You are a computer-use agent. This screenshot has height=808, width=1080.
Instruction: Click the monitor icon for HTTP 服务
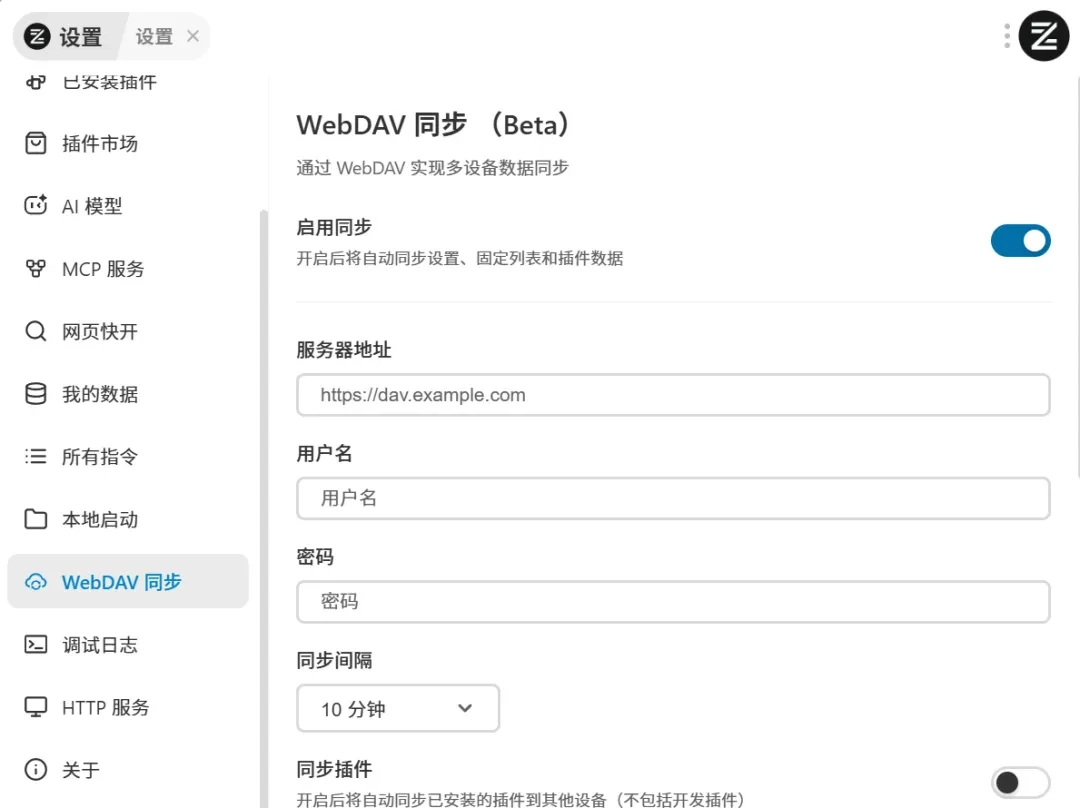[x=36, y=707]
